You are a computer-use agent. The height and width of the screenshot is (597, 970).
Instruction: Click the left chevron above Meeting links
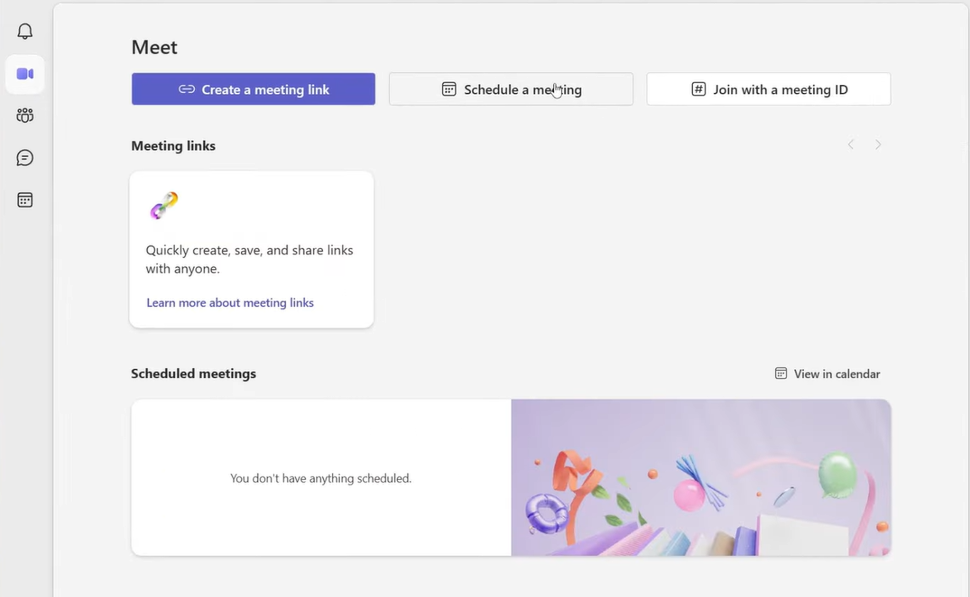pyautogui.click(x=850, y=144)
